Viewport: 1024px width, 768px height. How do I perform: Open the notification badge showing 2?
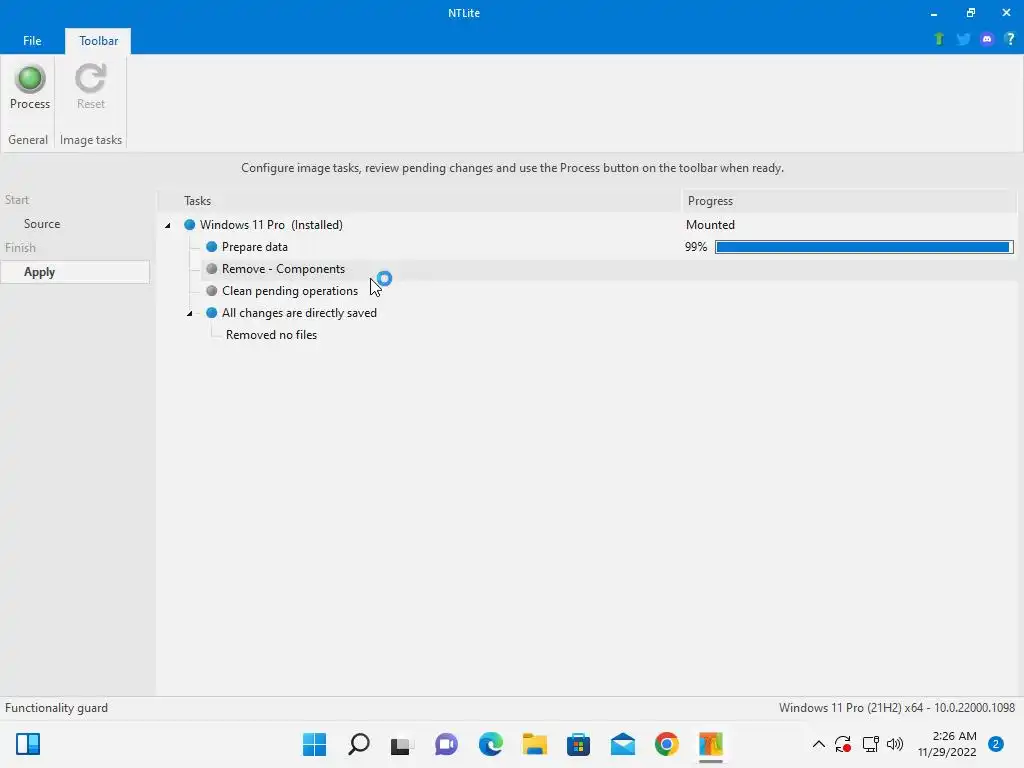[x=995, y=744]
